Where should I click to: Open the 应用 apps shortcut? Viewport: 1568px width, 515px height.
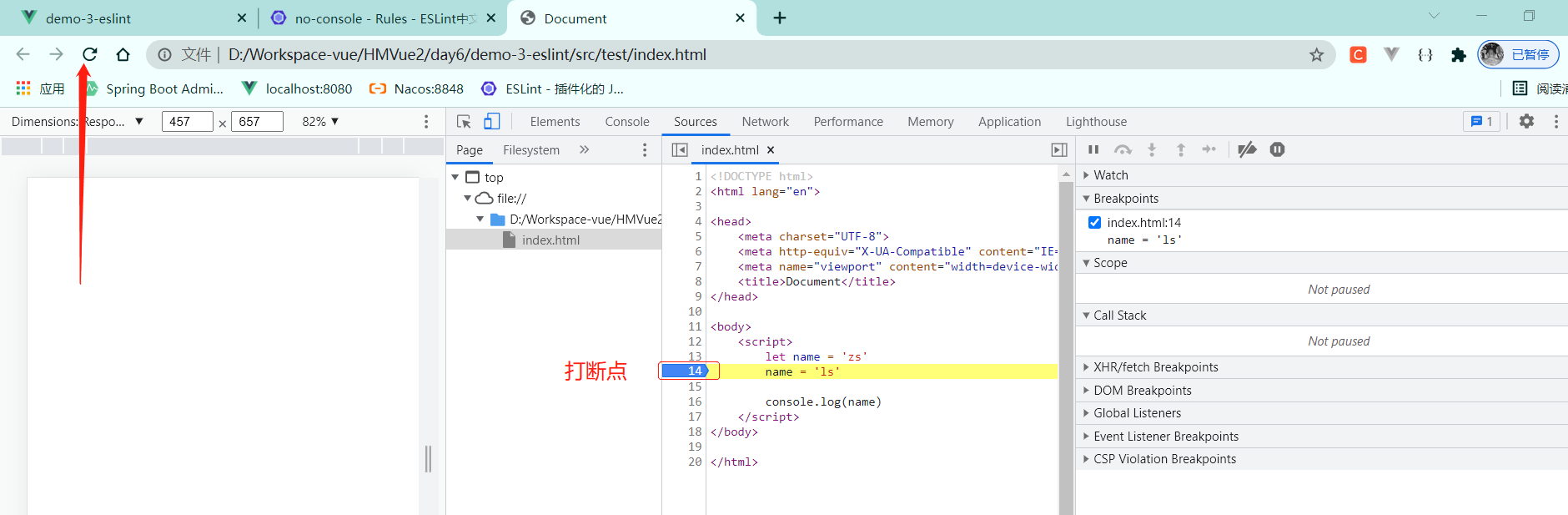(x=40, y=88)
